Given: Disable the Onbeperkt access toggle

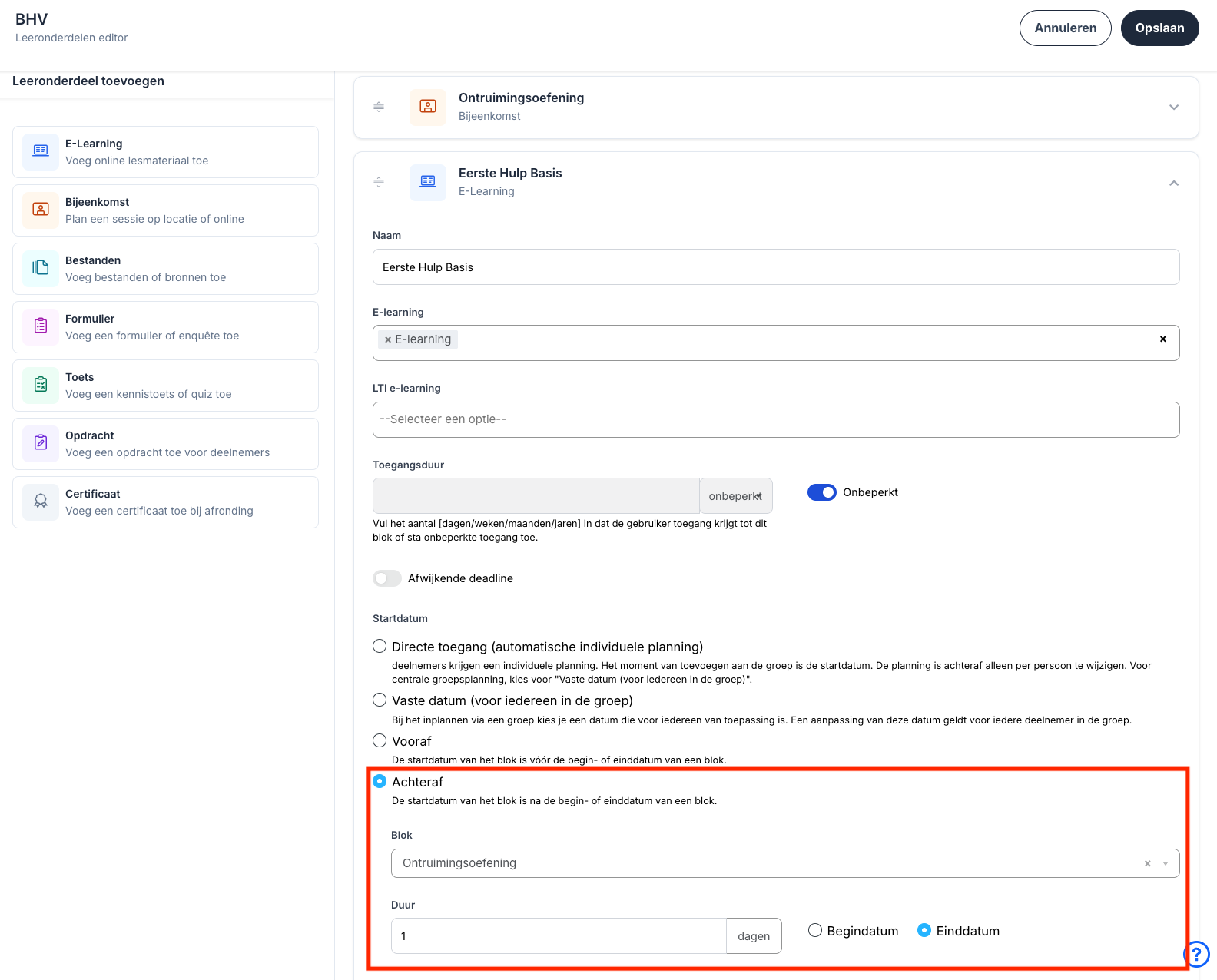Looking at the screenshot, I should click(821, 492).
